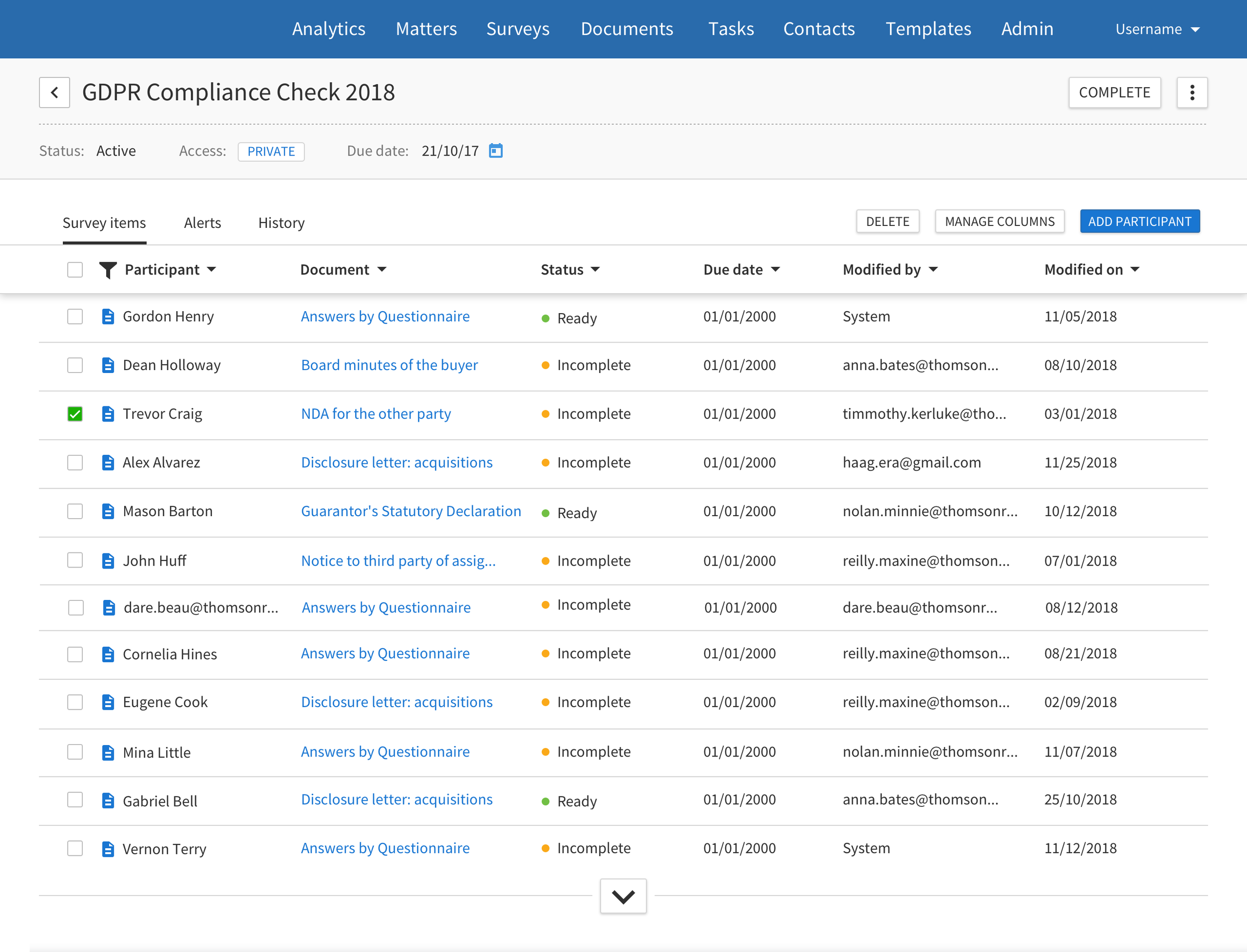The height and width of the screenshot is (952, 1247).
Task: Open the Due date column sort dropdown
Action: [x=776, y=270]
